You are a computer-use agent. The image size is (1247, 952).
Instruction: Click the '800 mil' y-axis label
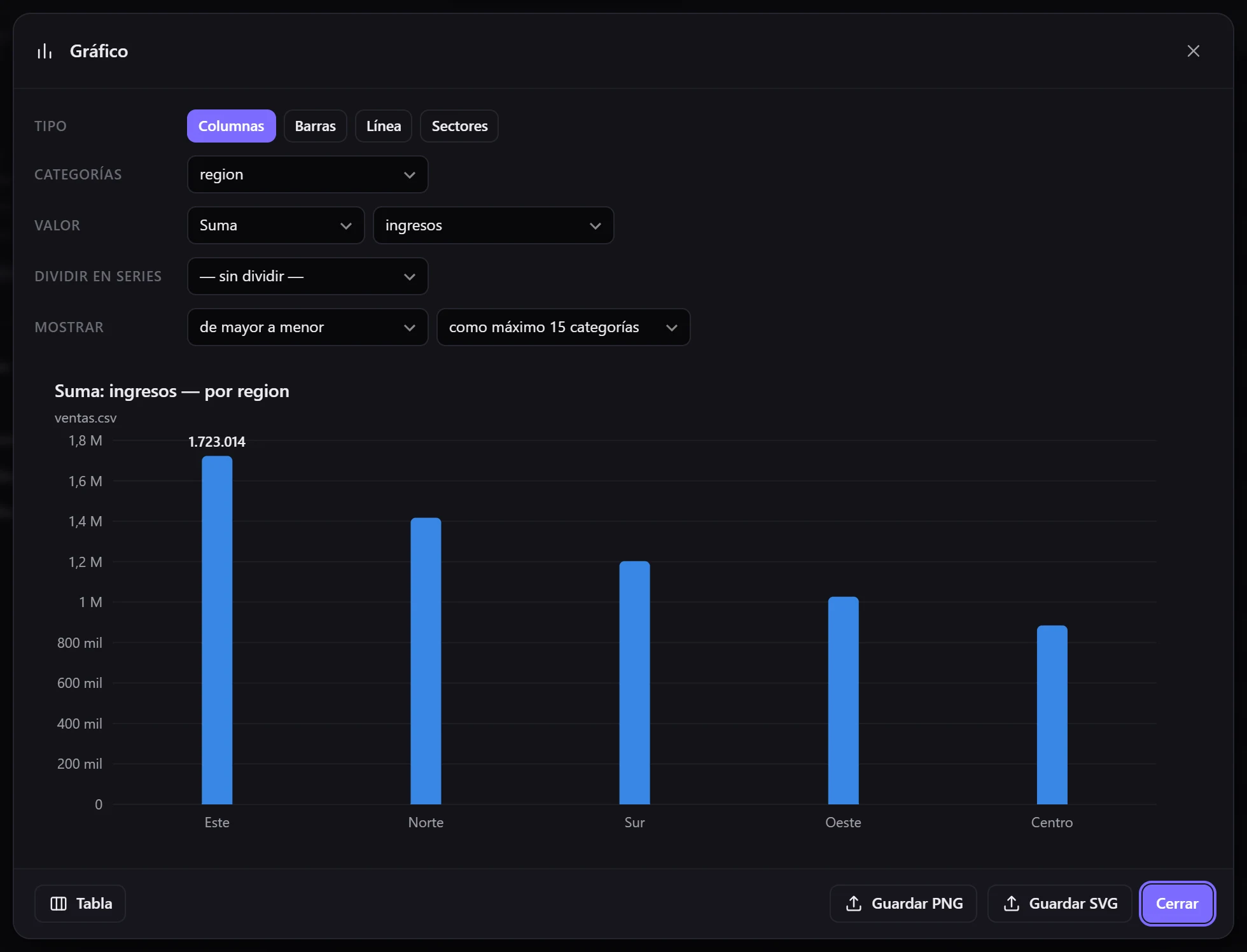pyautogui.click(x=80, y=643)
